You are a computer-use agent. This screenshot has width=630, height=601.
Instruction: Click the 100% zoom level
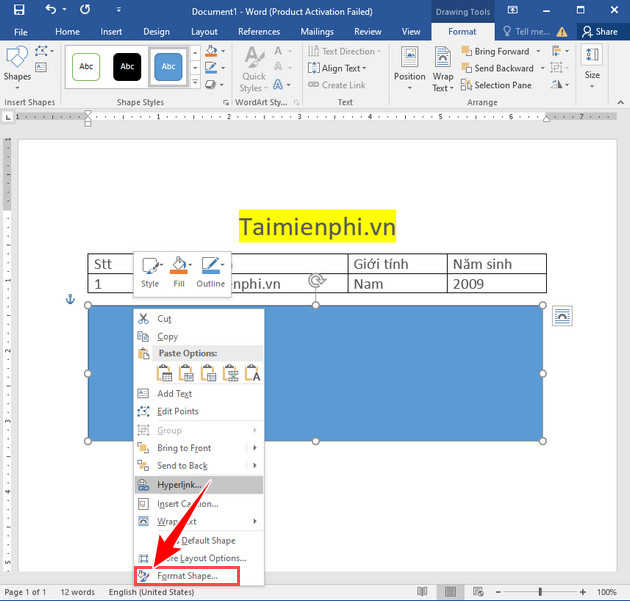(607, 592)
